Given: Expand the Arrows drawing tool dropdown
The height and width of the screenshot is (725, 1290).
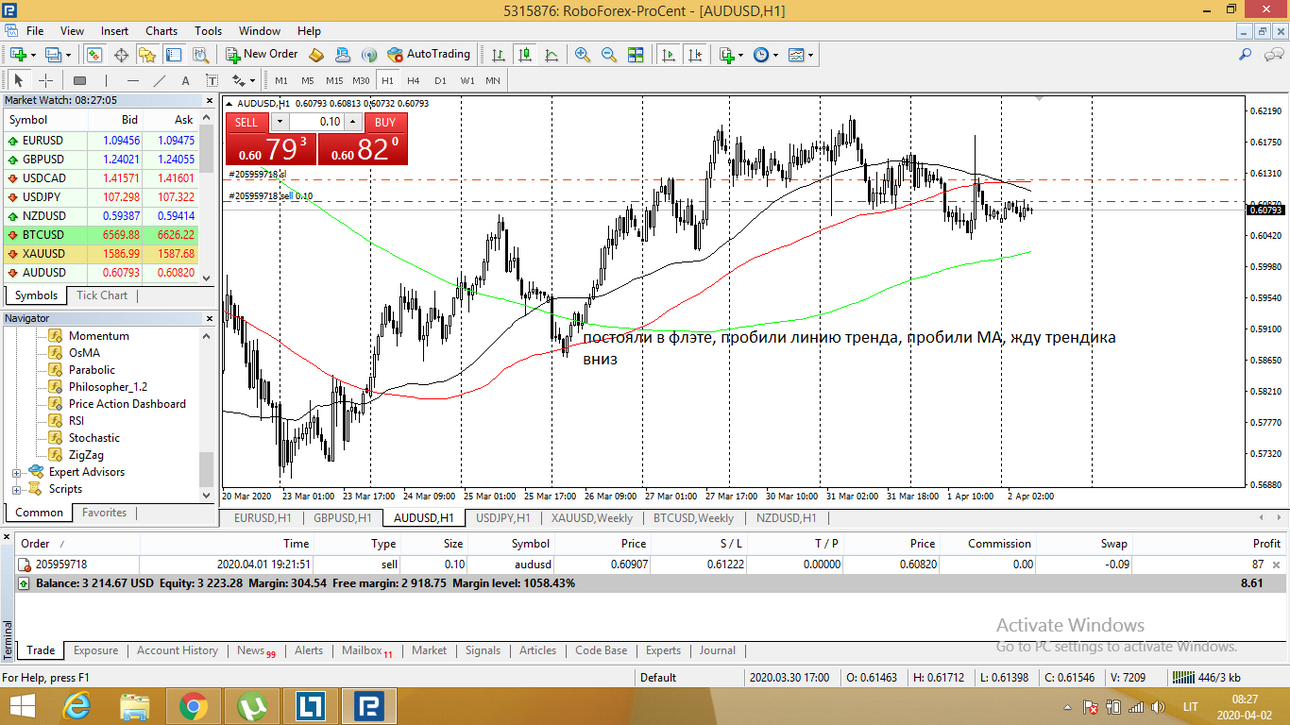Looking at the screenshot, I should [x=252, y=80].
